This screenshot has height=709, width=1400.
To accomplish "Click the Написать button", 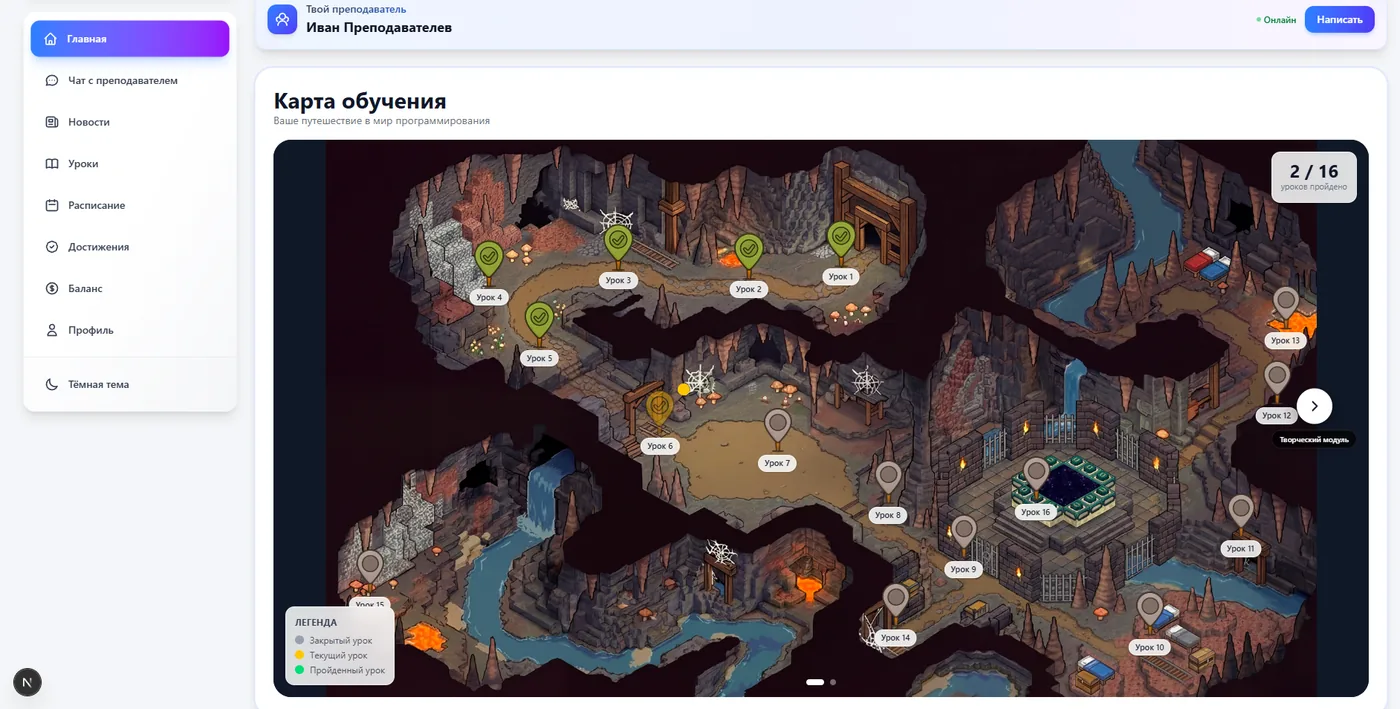I will tap(1339, 19).
